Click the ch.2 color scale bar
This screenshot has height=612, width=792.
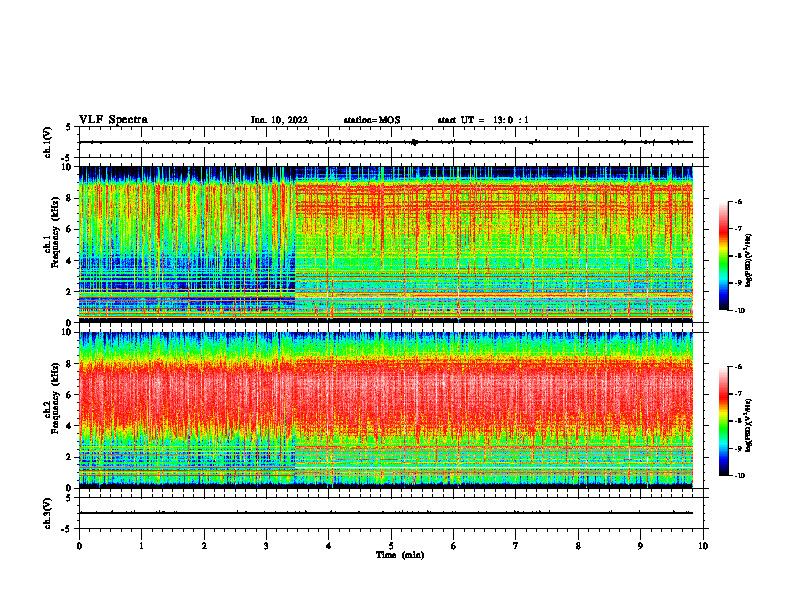(723, 421)
